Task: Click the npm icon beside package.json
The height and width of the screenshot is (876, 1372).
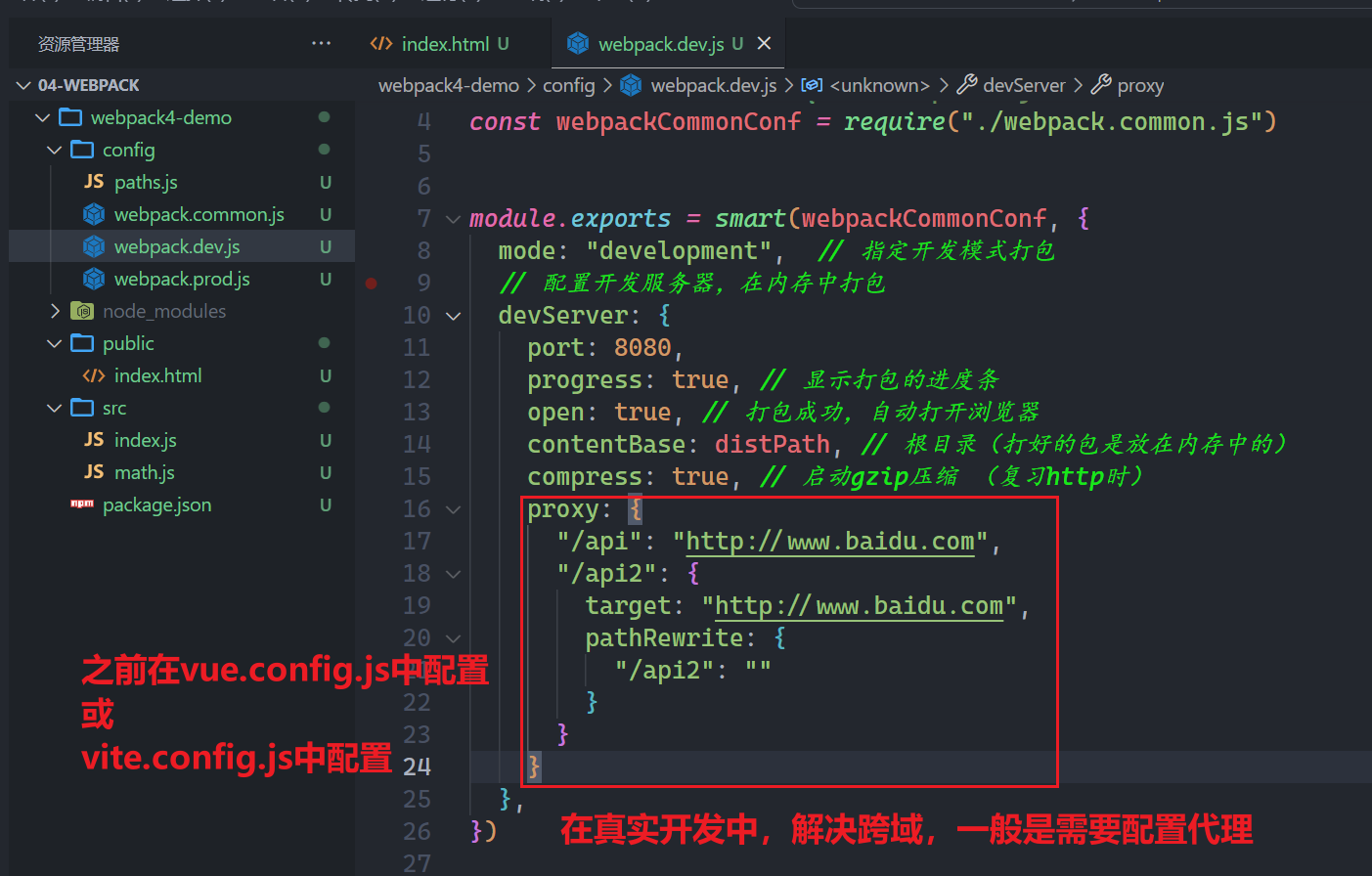Action: pyautogui.click(x=82, y=504)
